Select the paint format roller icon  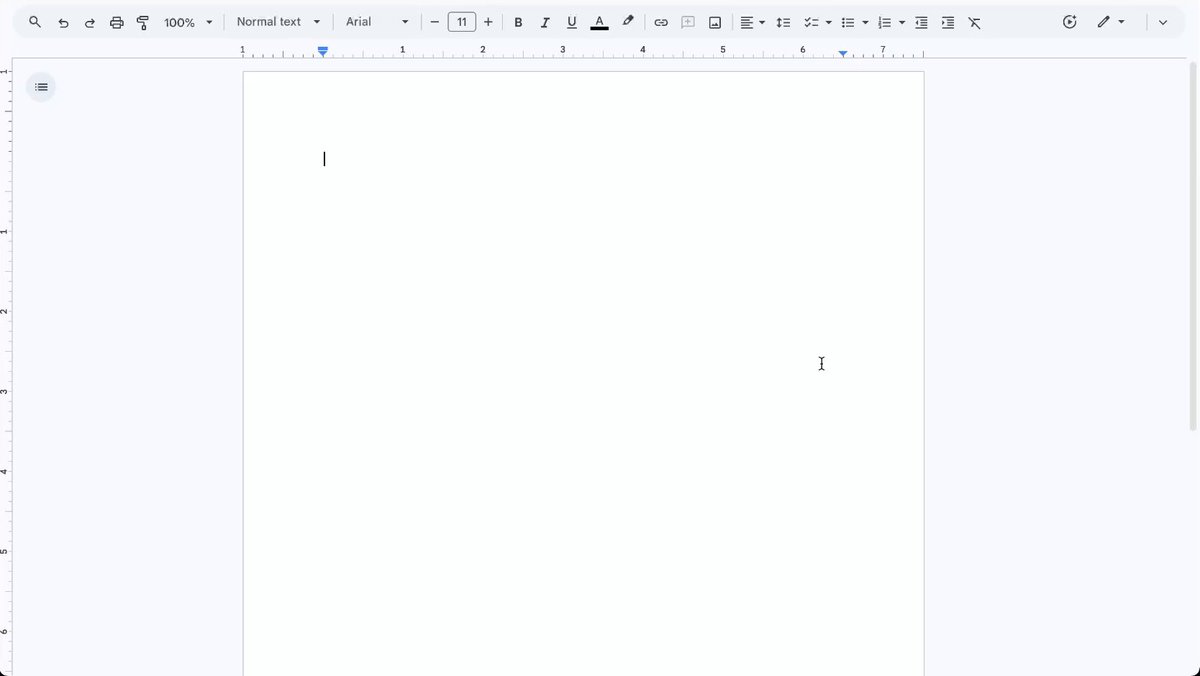tap(142, 22)
